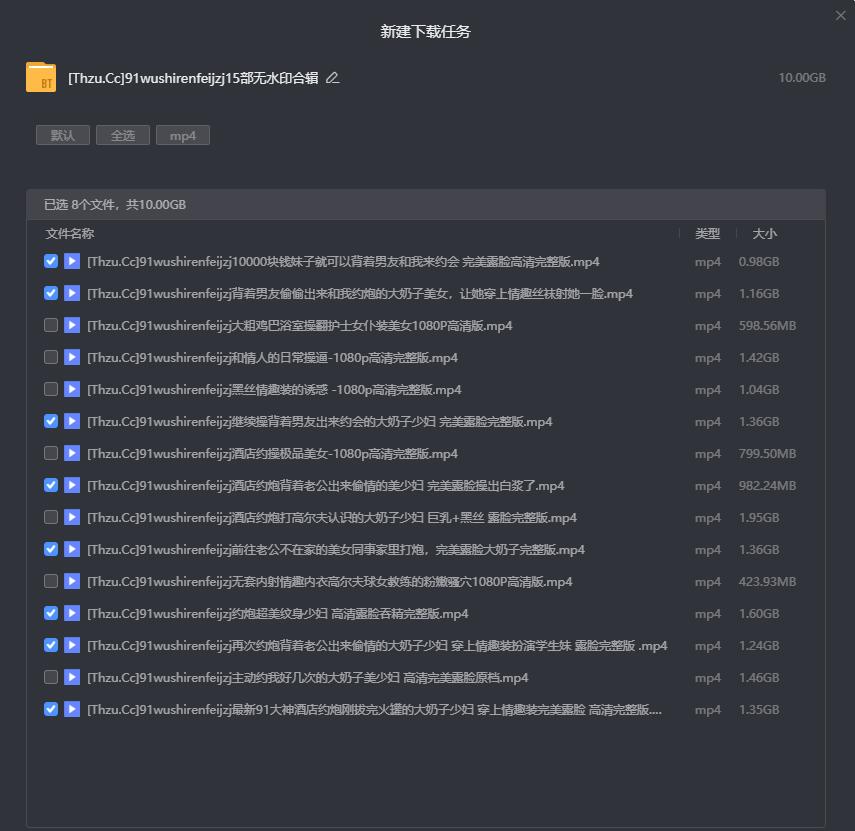Click the video icon of the 1.60GB file
This screenshot has width=855, height=831.
[x=72, y=614]
